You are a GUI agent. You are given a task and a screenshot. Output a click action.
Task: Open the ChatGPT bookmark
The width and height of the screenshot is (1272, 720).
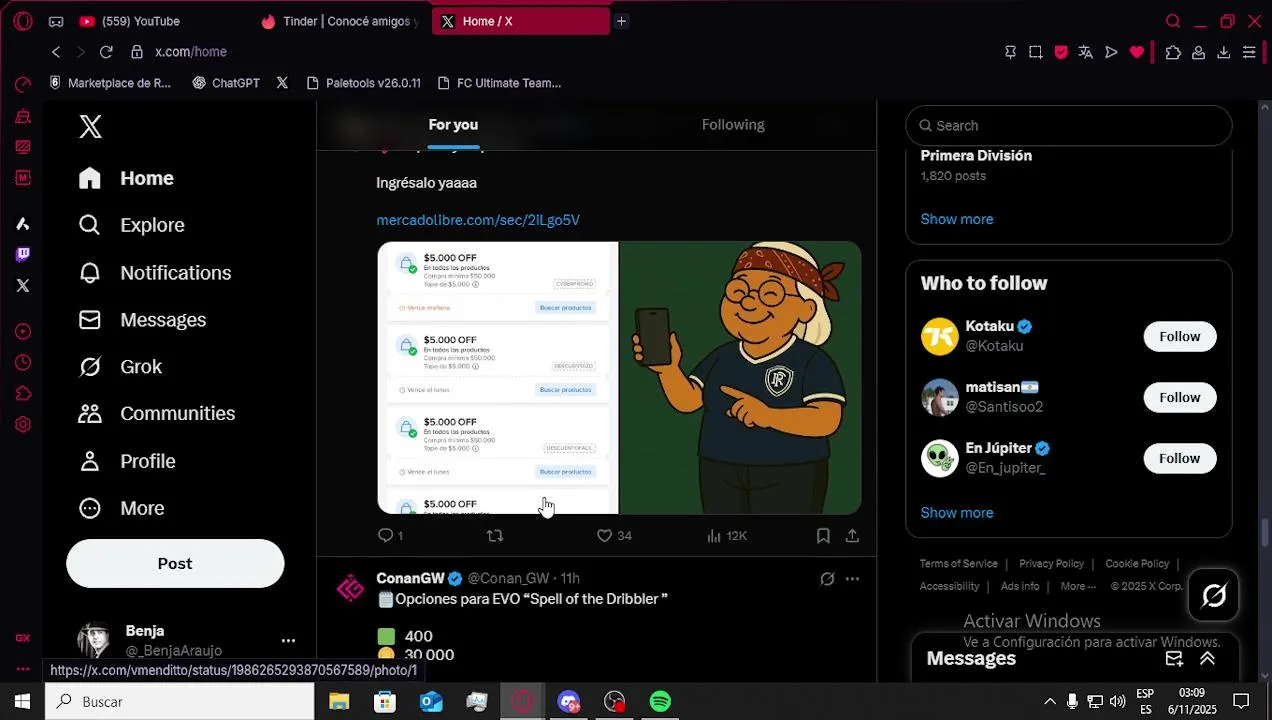(x=226, y=83)
